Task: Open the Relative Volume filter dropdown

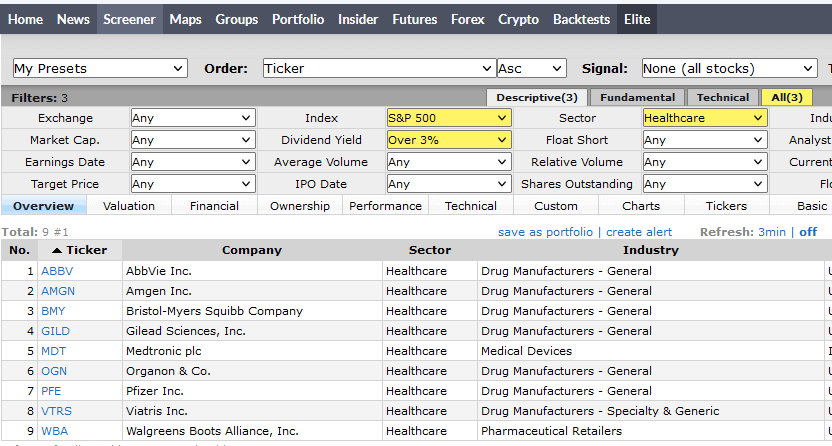Action: (x=705, y=162)
